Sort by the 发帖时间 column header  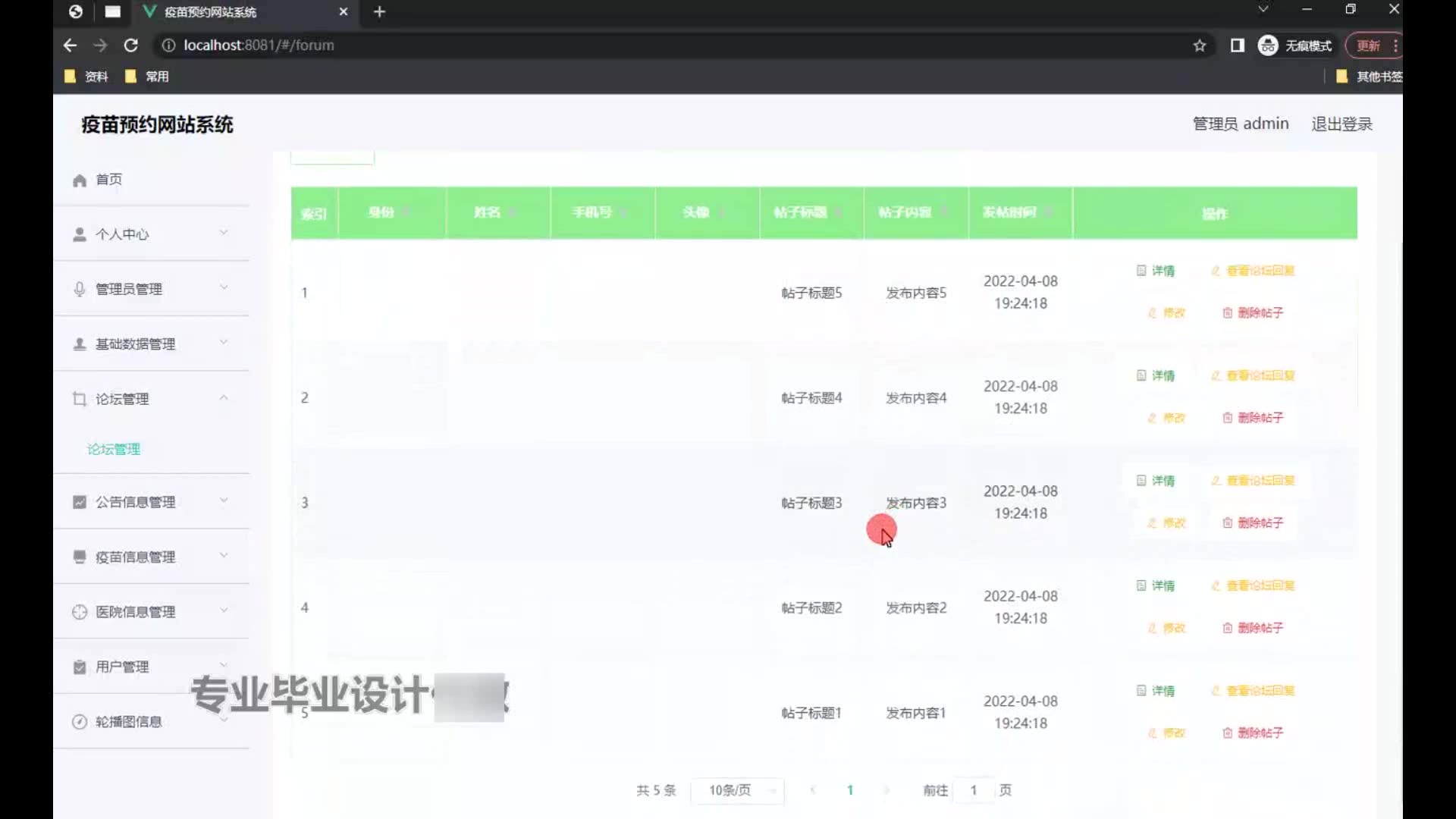point(1009,212)
